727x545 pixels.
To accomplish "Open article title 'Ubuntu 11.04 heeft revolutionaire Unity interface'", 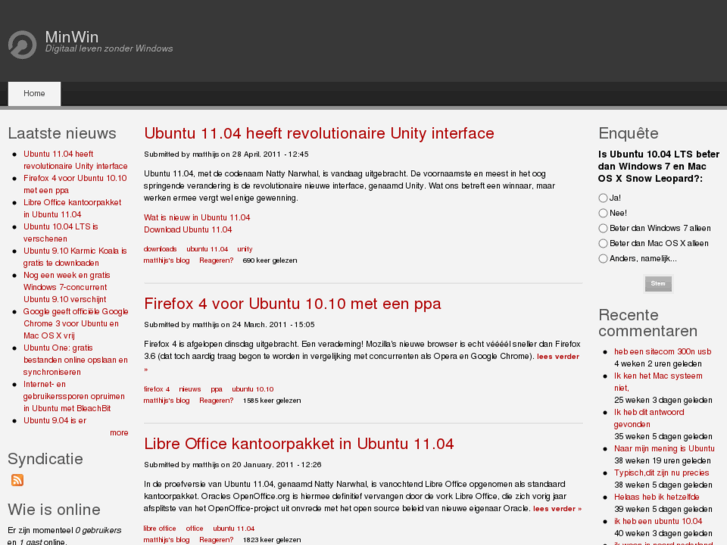I will tap(319, 134).
